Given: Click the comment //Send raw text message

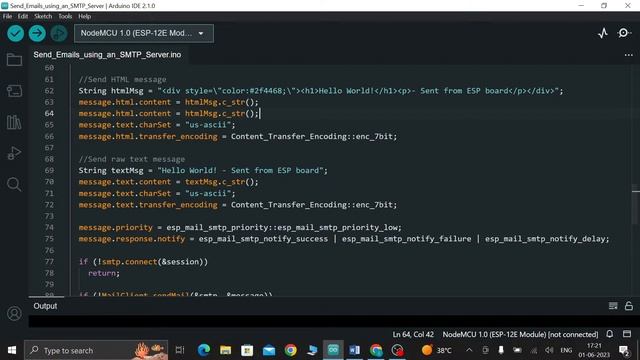Looking at the screenshot, I should pos(132,159).
